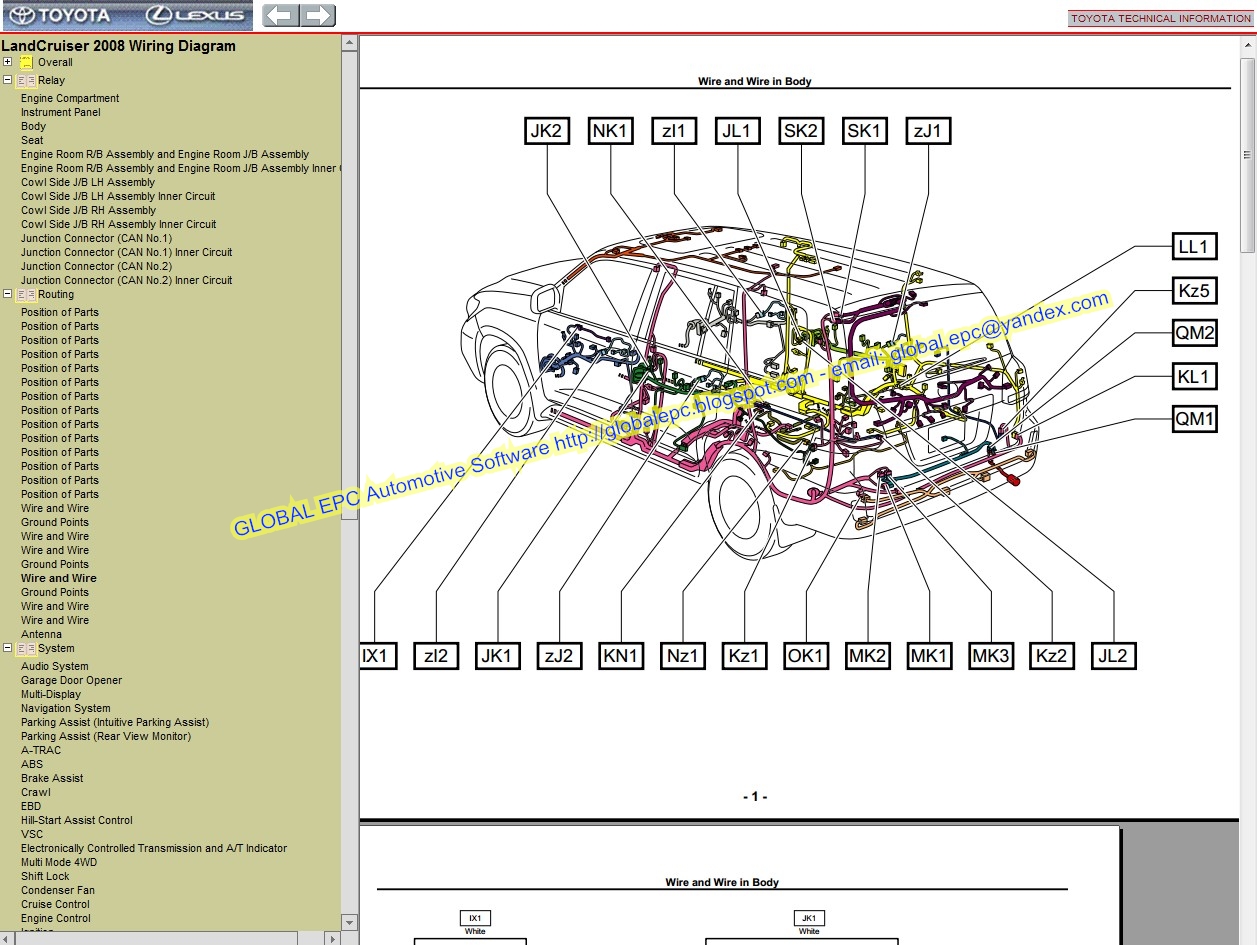Image resolution: width=1257 pixels, height=945 pixels.
Task: Click the Lexus logo in header
Action: point(195,15)
